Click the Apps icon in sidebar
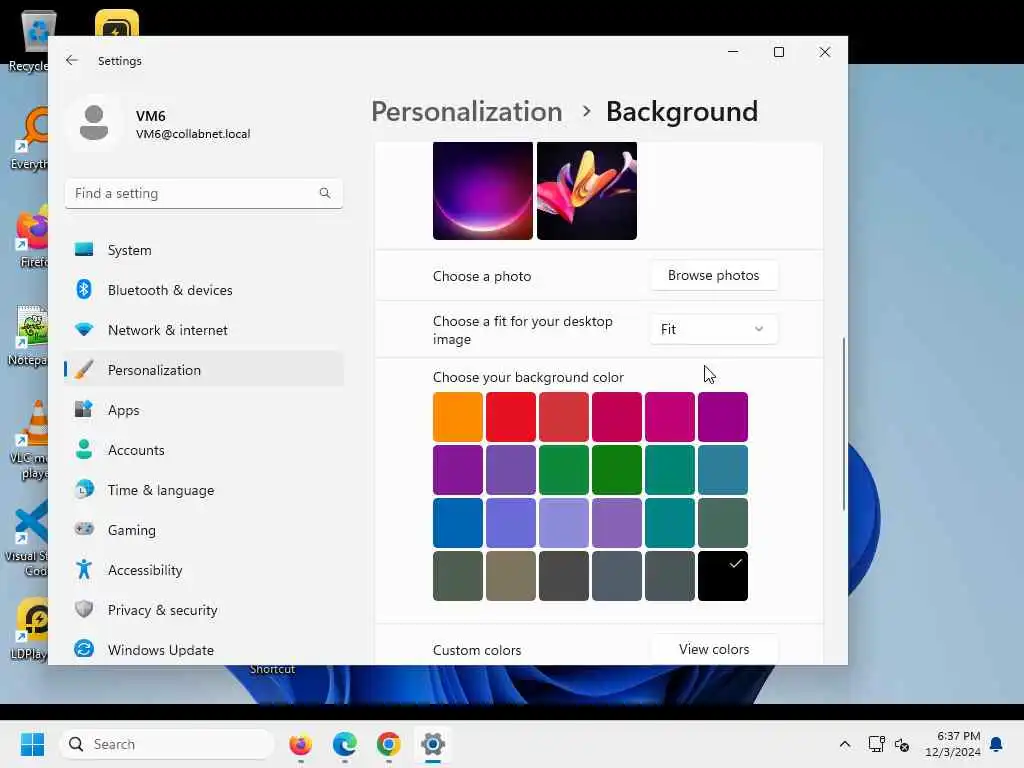 click(x=84, y=409)
